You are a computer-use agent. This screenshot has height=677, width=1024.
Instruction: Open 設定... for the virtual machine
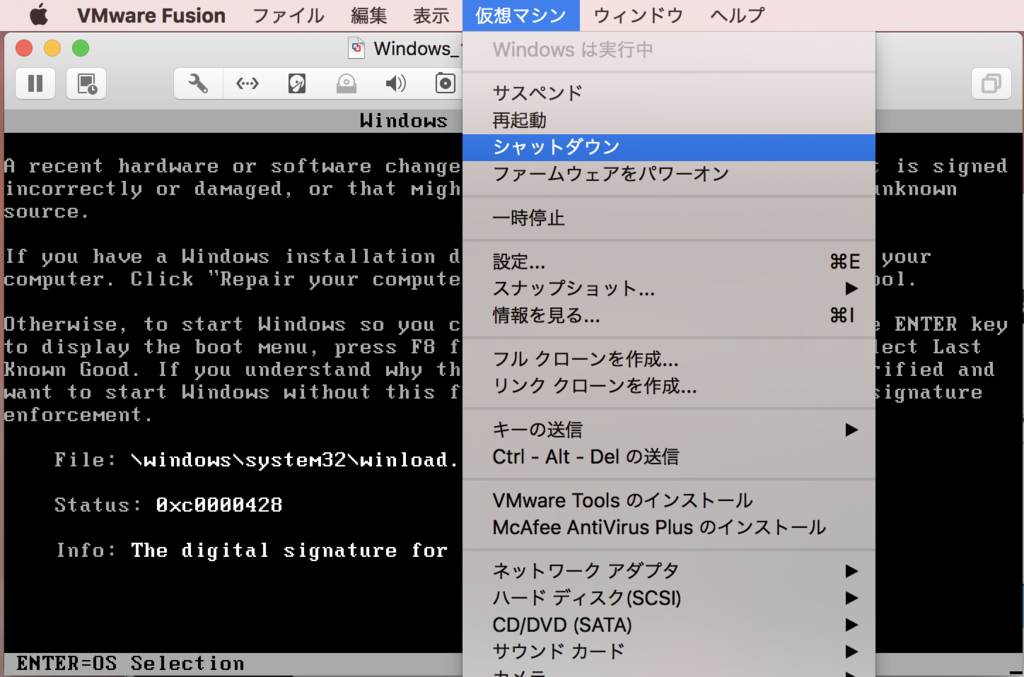(669, 262)
